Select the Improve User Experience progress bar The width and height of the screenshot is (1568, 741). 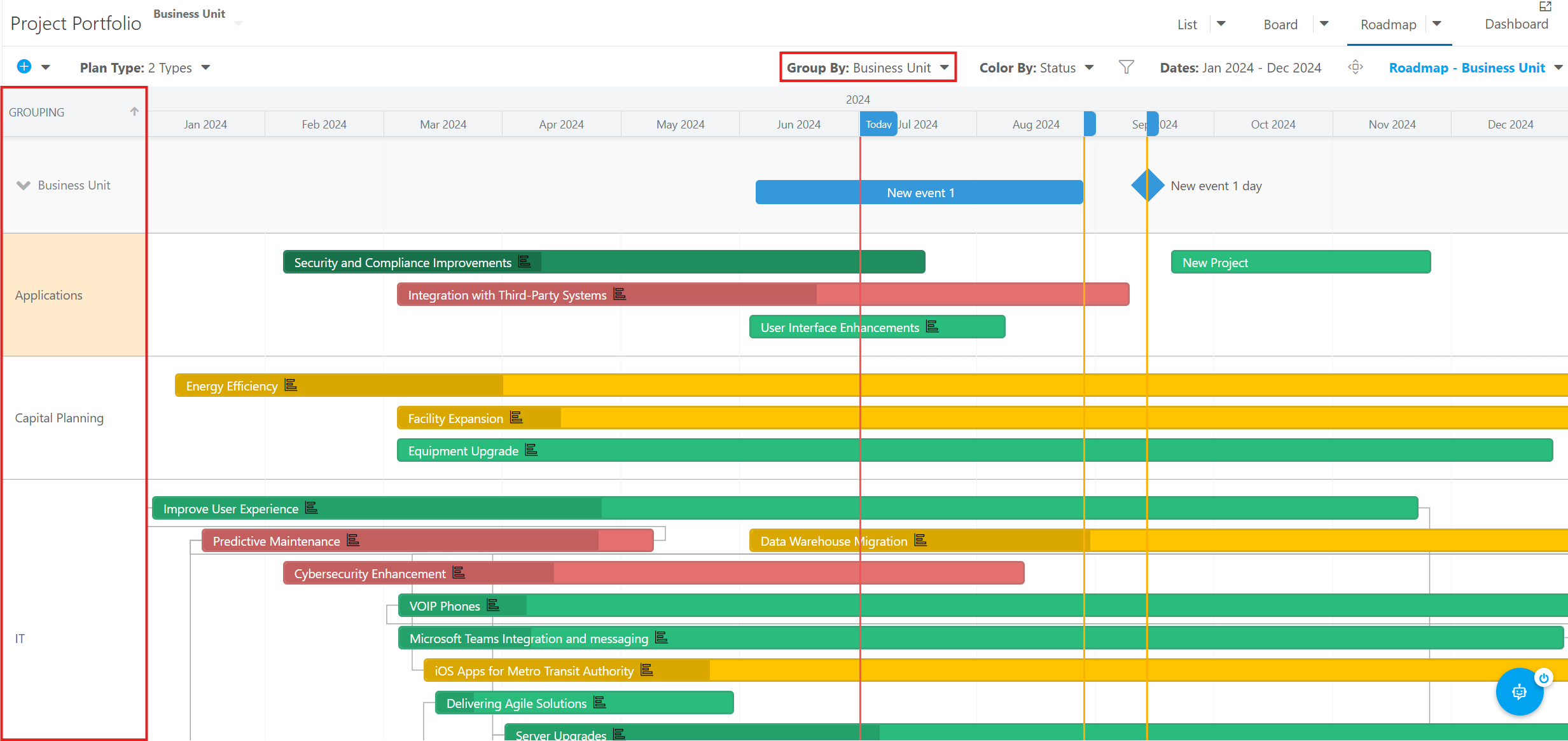tap(785, 508)
